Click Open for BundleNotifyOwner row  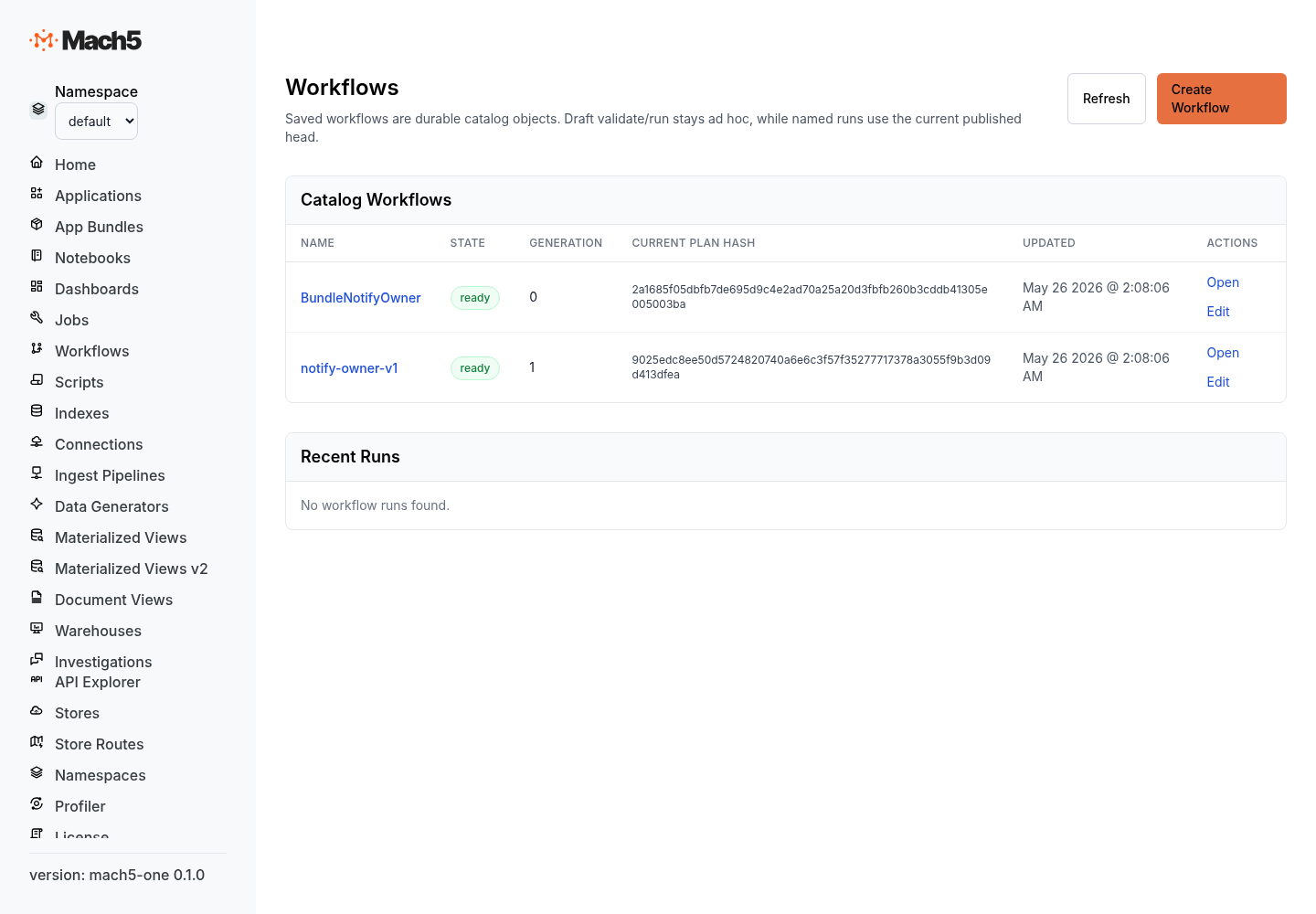tap(1223, 282)
